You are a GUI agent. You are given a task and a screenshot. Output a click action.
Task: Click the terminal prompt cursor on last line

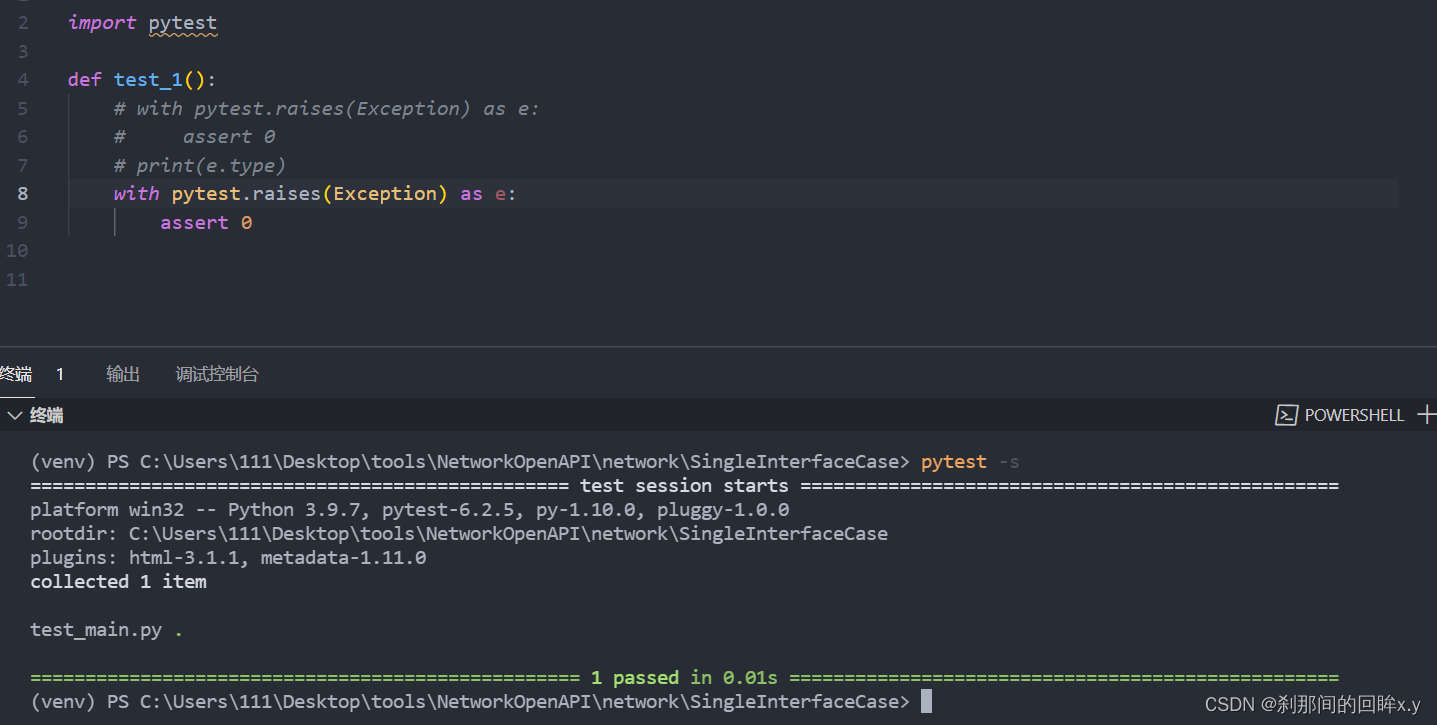926,701
